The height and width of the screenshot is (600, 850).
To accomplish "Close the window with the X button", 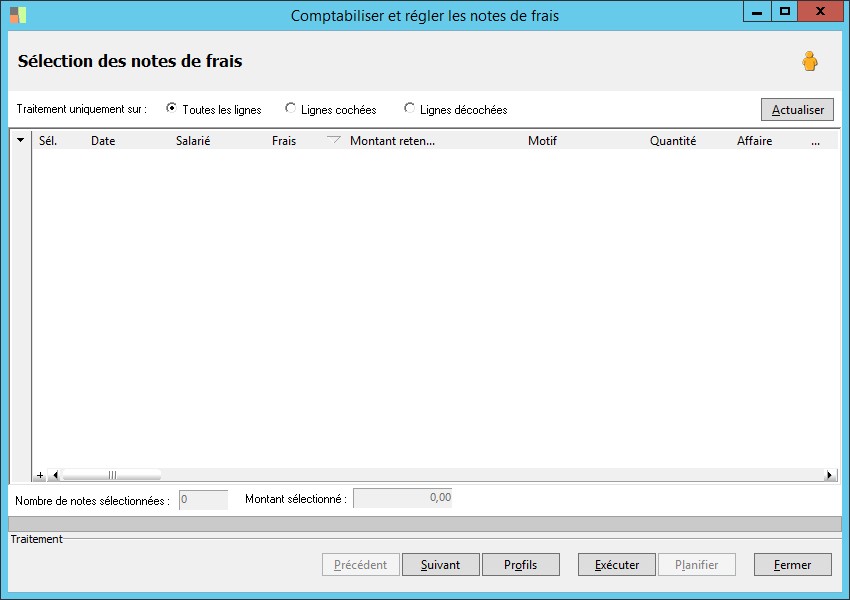I will point(820,11).
